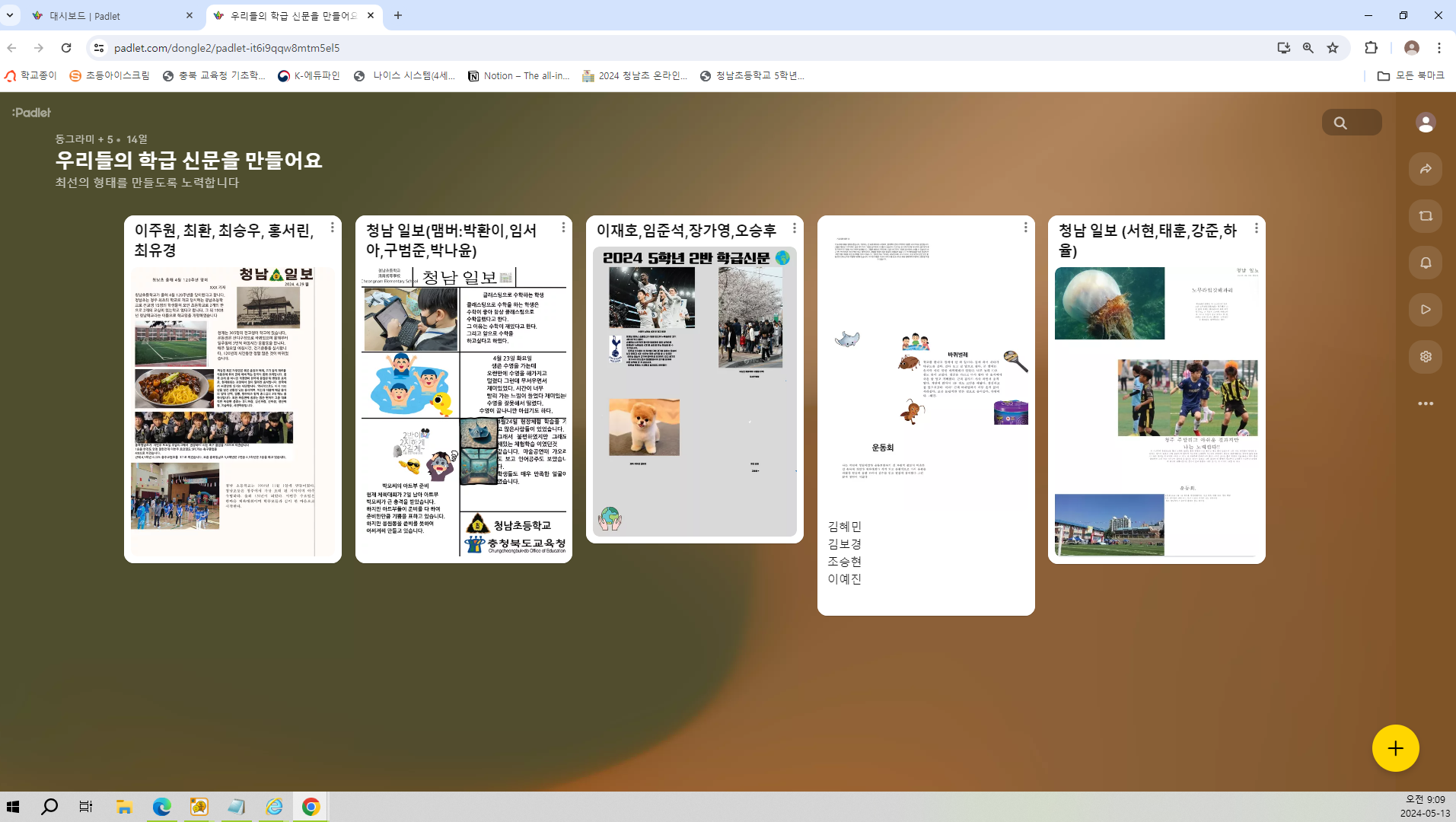Open Internet Explorer from the taskbar
This screenshot has height=822, width=1456.
point(274,807)
